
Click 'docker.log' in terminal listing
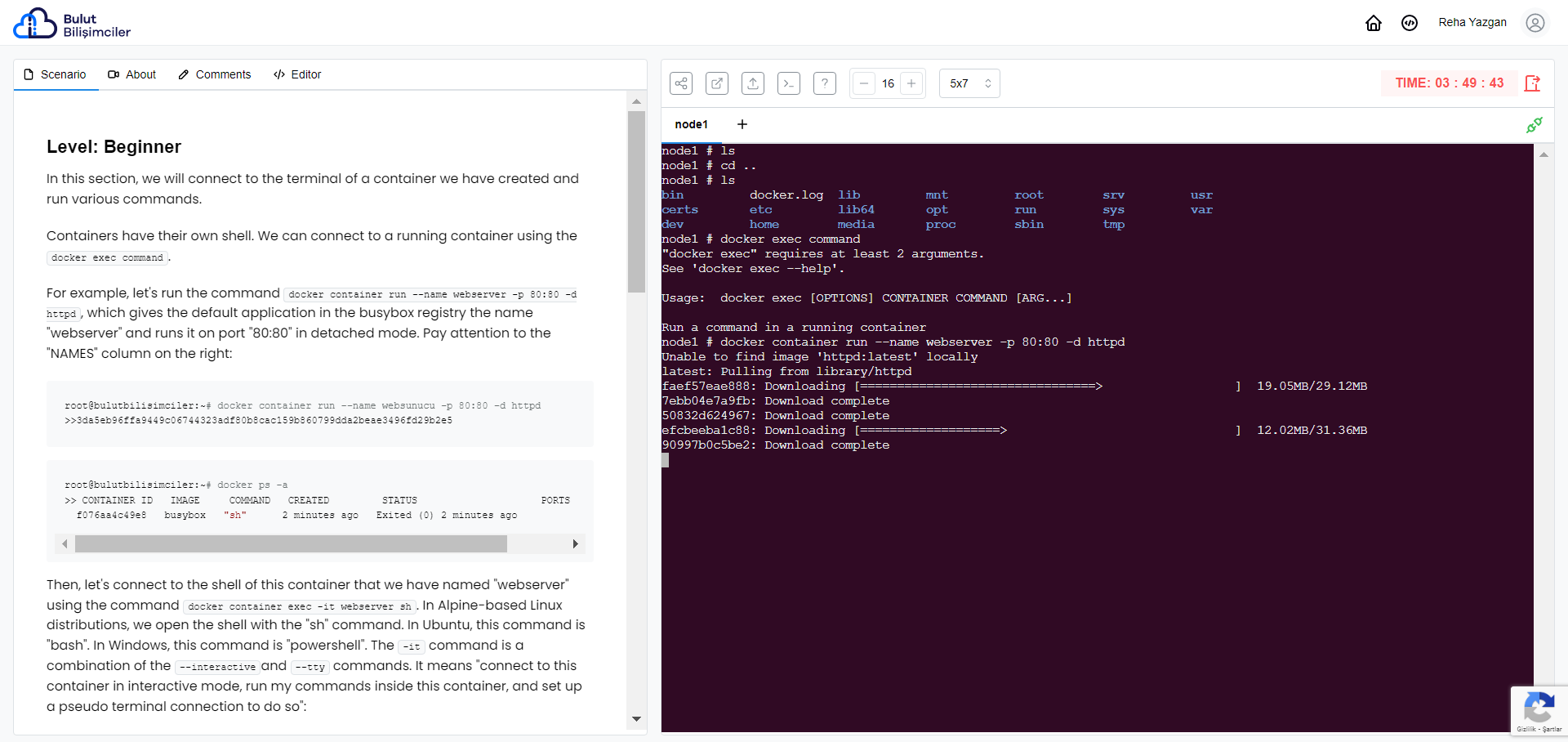(x=786, y=195)
